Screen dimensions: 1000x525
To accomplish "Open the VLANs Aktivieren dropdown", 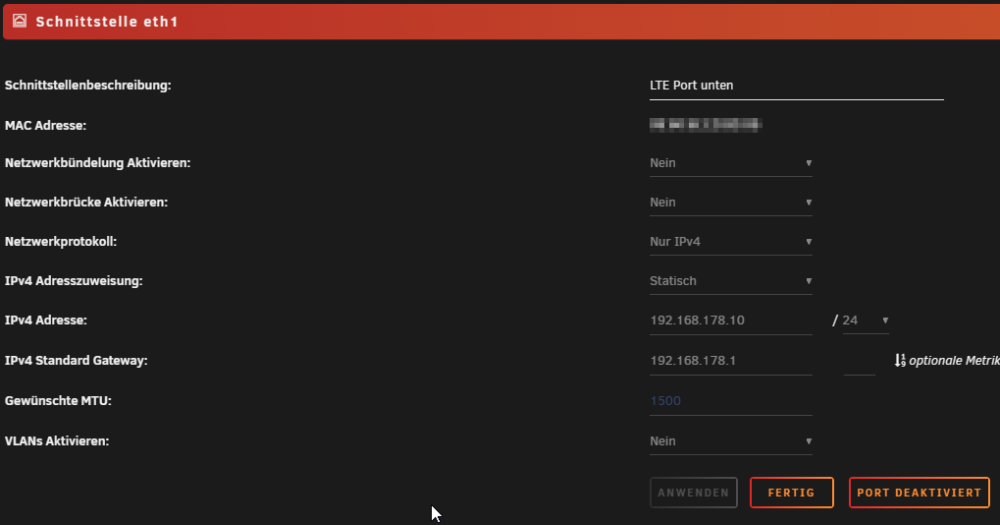I will pos(731,441).
